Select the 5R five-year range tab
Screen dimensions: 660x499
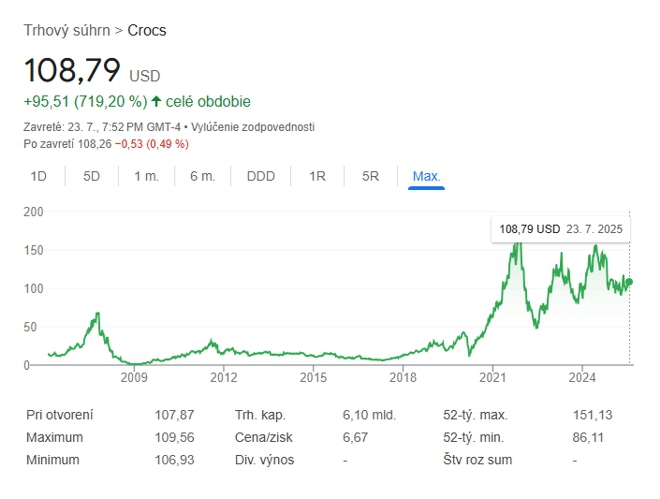pos(370,176)
